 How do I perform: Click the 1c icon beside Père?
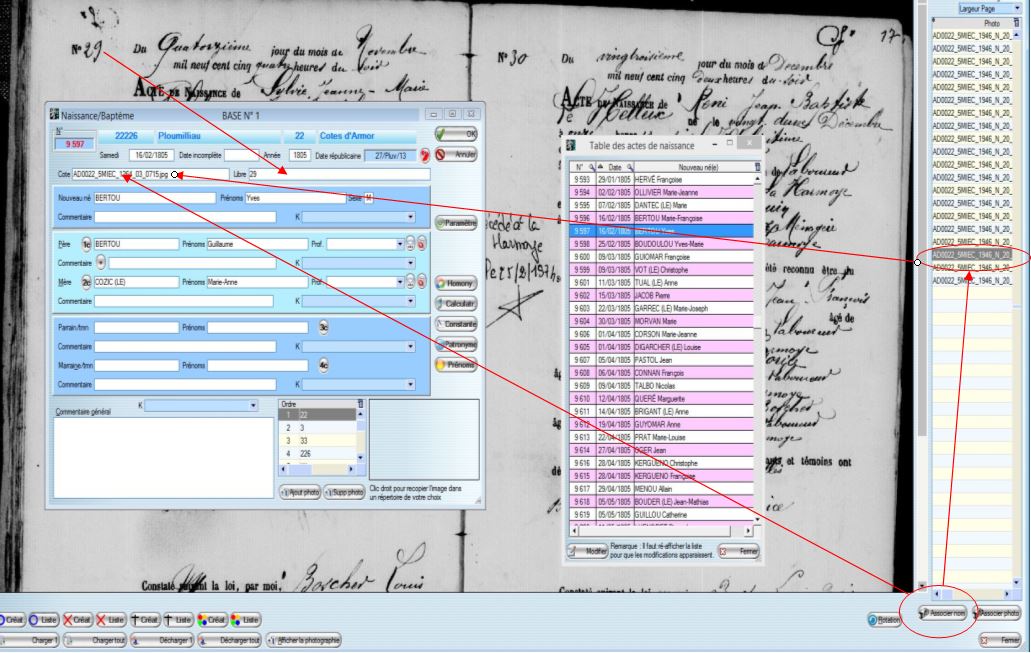pyautogui.click(x=86, y=243)
